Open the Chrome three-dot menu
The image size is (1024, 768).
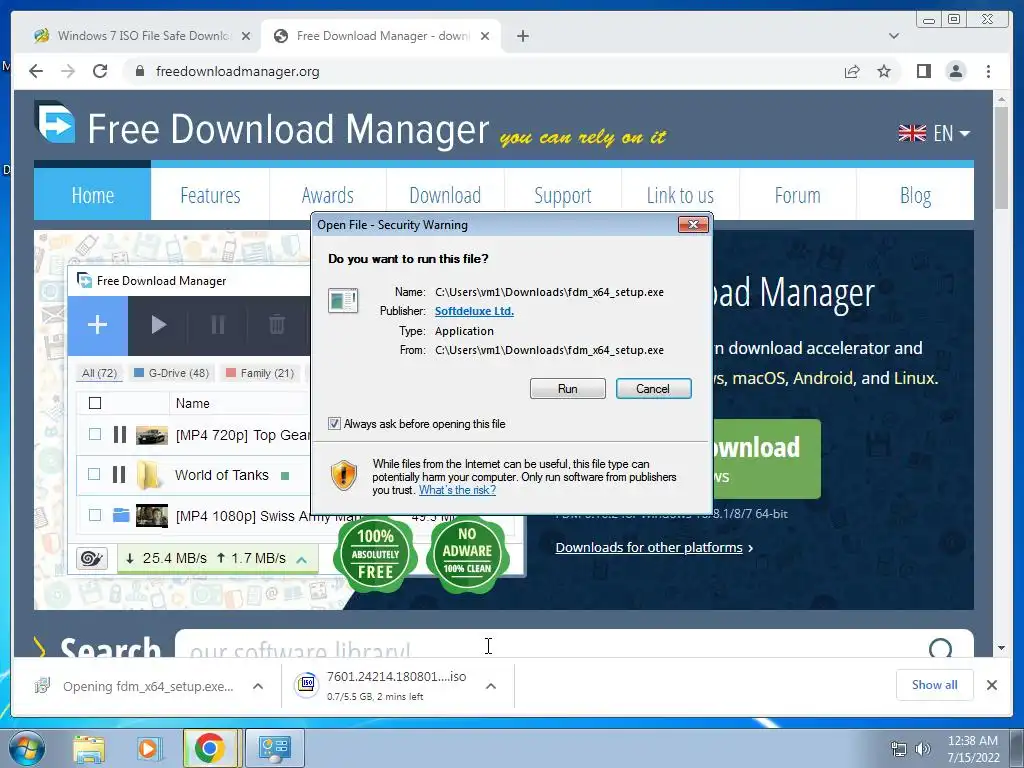(988, 71)
